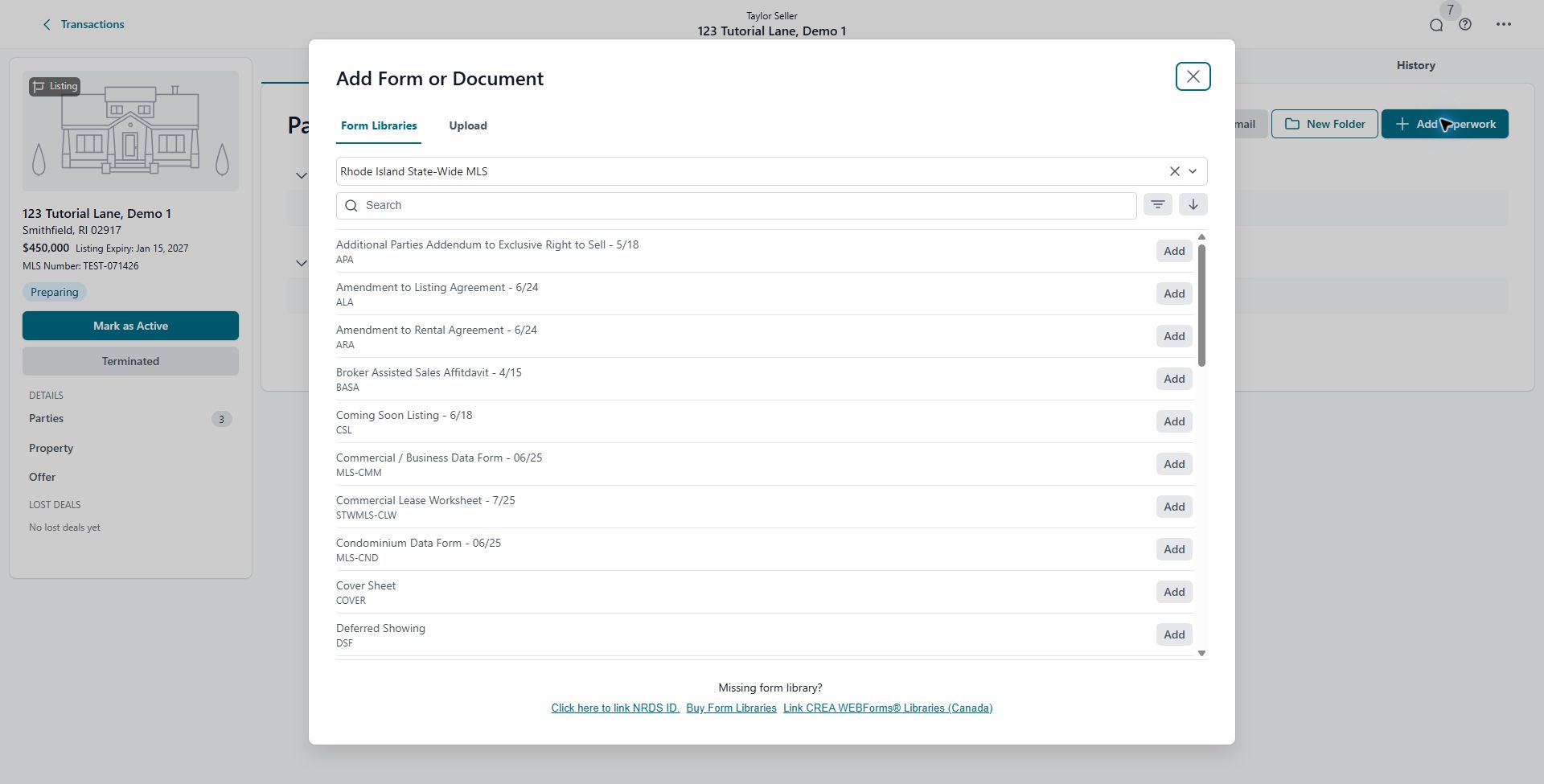Collapse the second folder chevron behind dialog

click(301, 263)
